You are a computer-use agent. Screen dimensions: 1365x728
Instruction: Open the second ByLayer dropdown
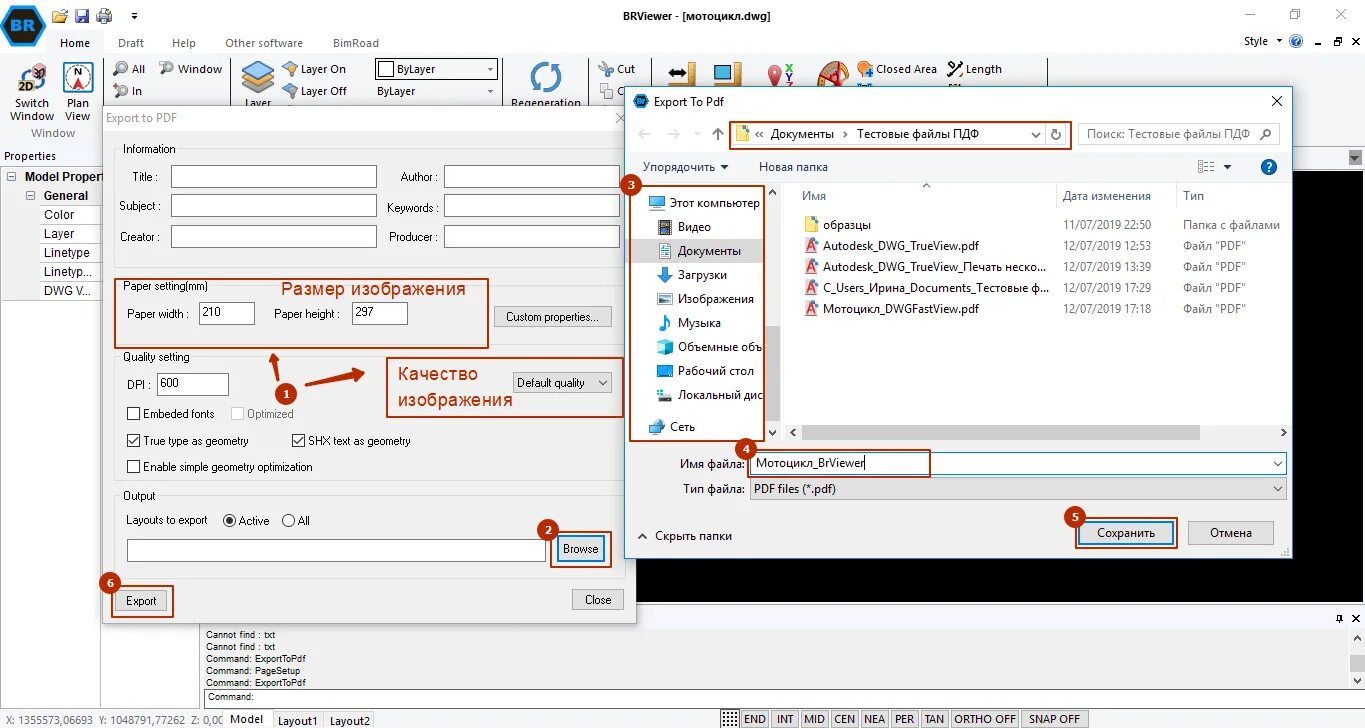(436, 91)
